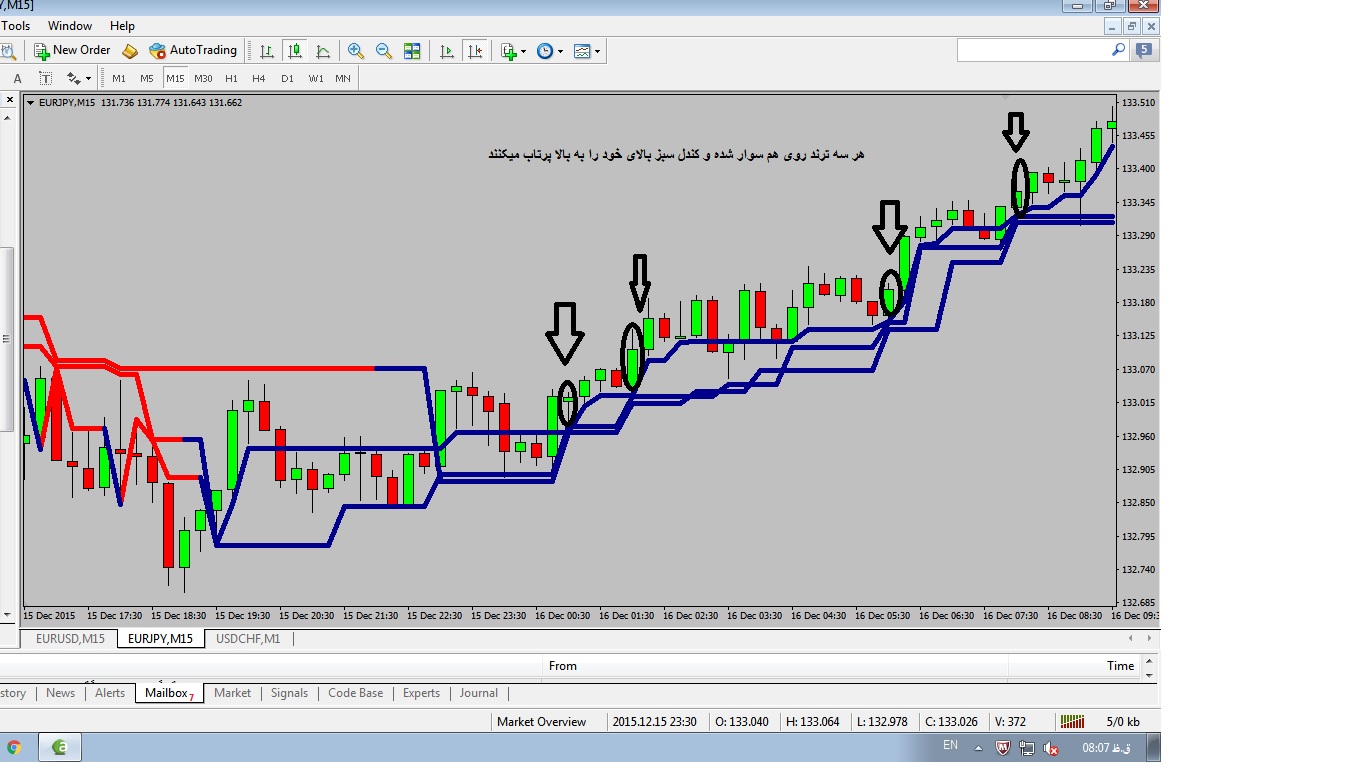Open the Alerts terminal tab
This screenshot has width=1366, height=768.
(x=110, y=693)
